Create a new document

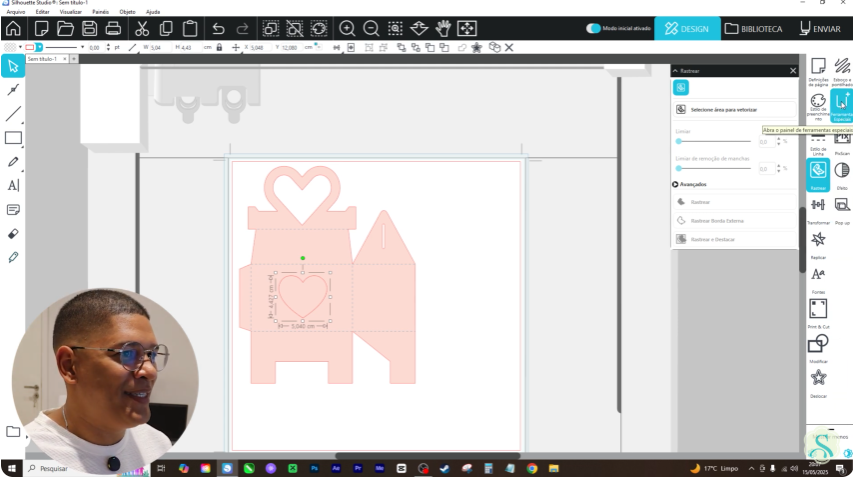[x=41, y=28]
